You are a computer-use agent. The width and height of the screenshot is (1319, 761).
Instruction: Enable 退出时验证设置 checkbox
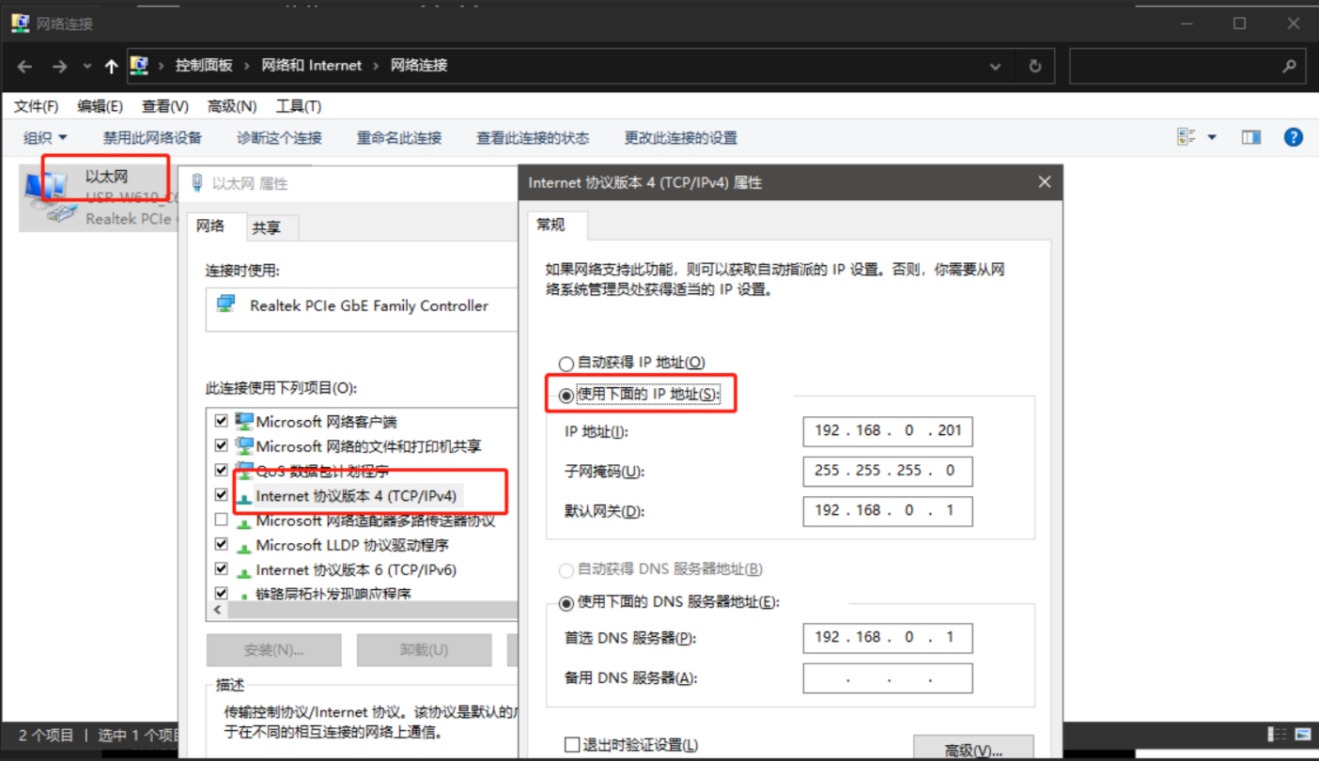[x=572, y=745]
